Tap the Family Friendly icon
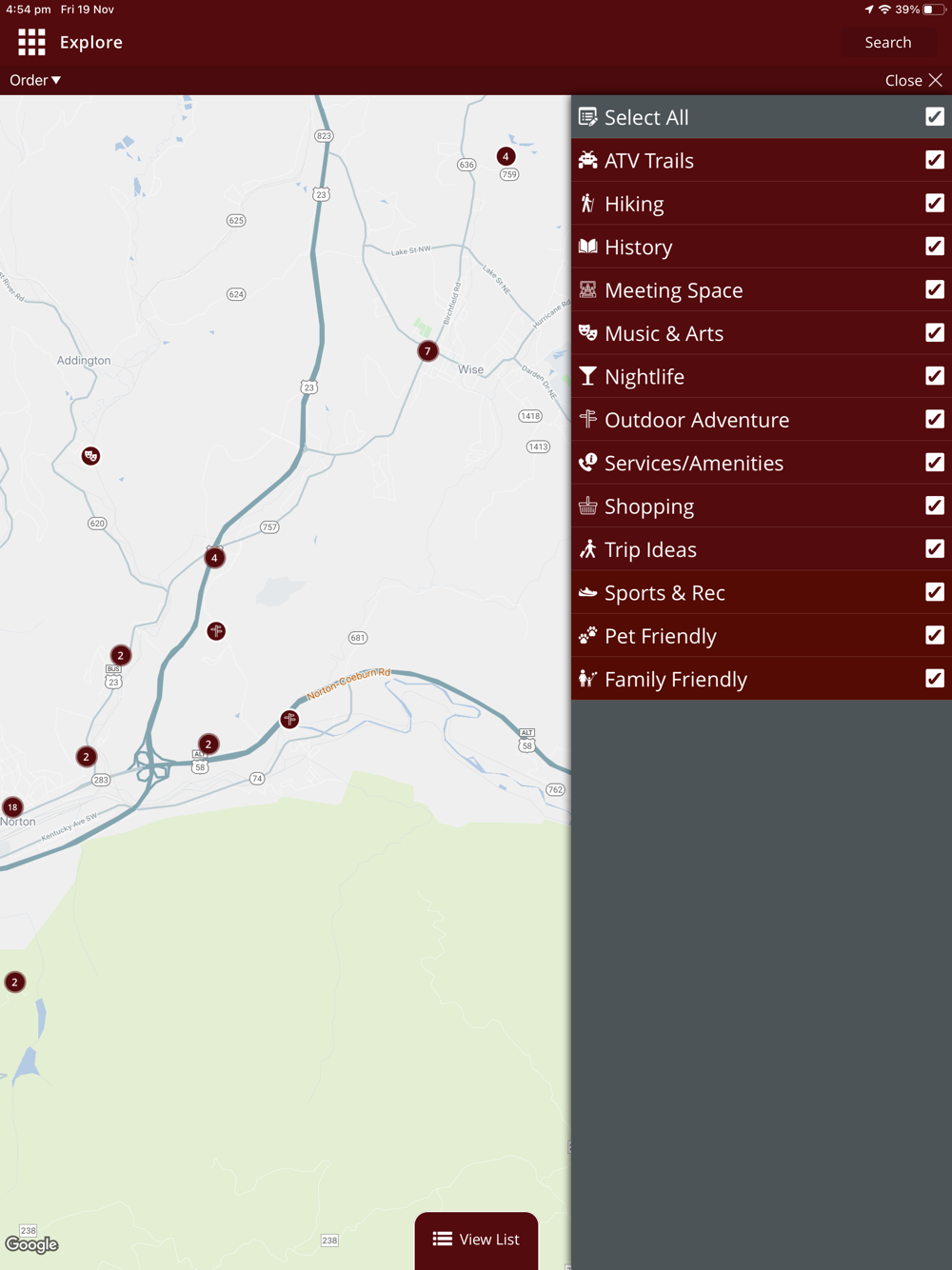 [x=588, y=679]
